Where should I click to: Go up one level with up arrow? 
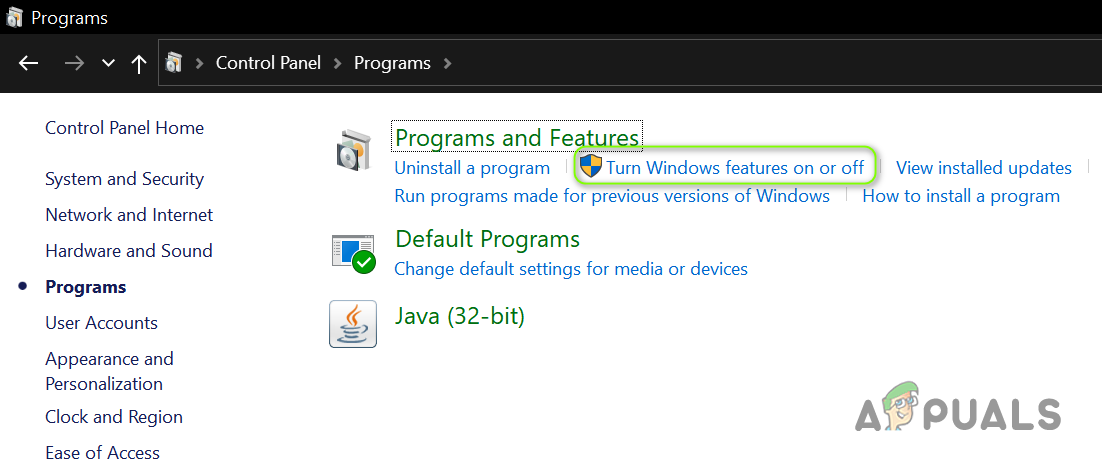tap(139, 63)
